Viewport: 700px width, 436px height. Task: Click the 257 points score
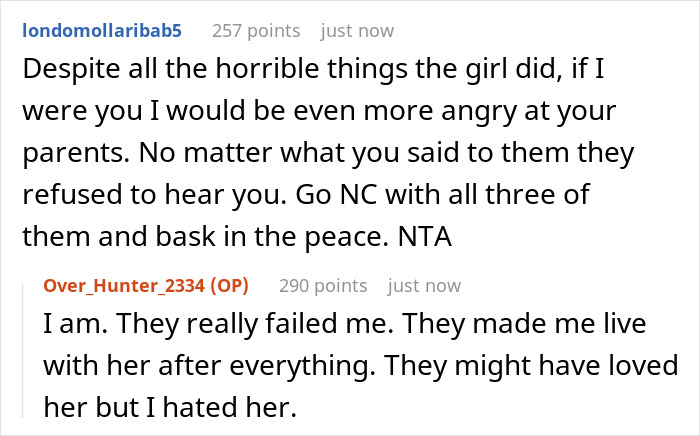click(x=255, y=30)
